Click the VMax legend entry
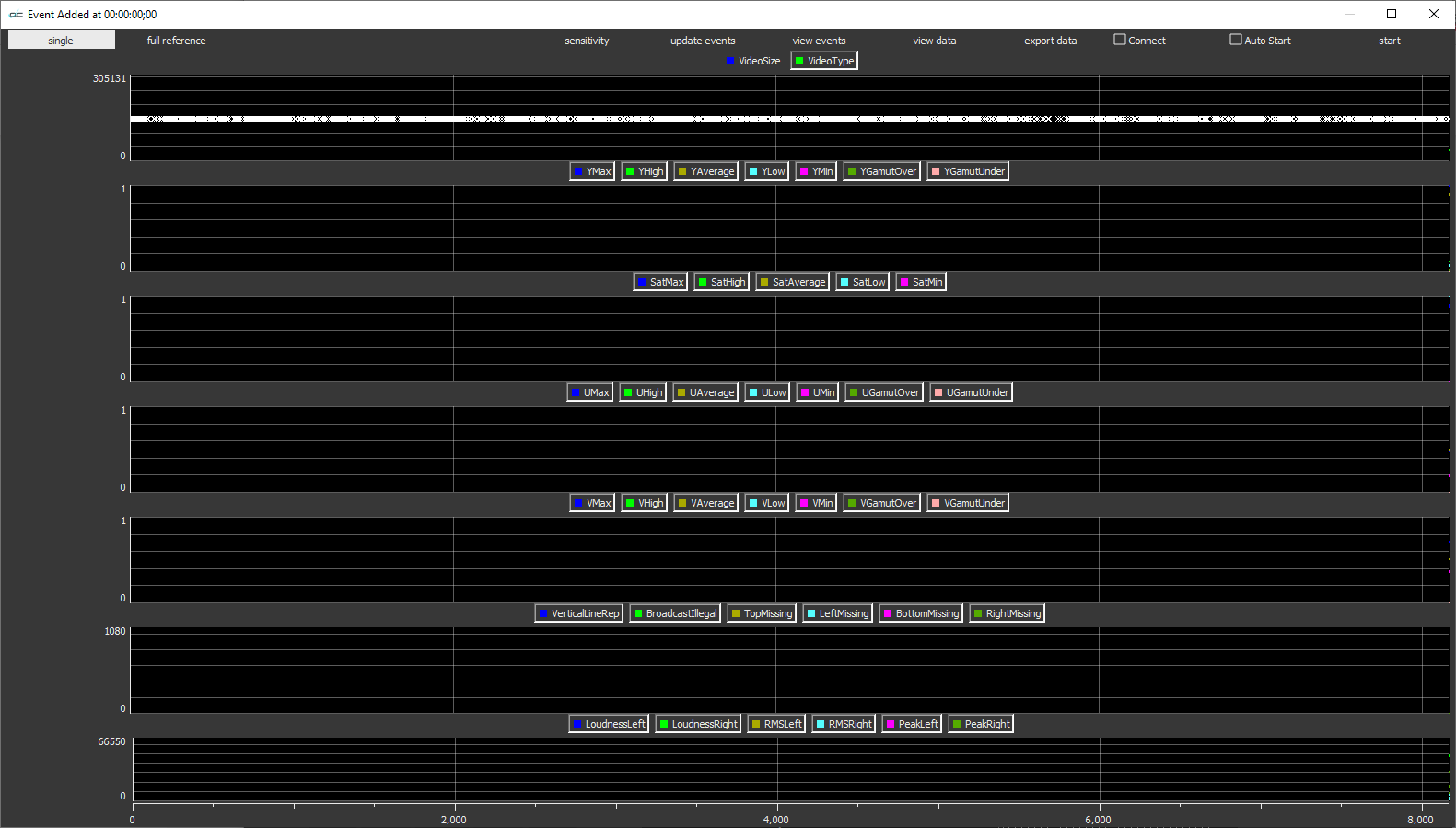Viewport: 1456px width, 828px height. 592,503
